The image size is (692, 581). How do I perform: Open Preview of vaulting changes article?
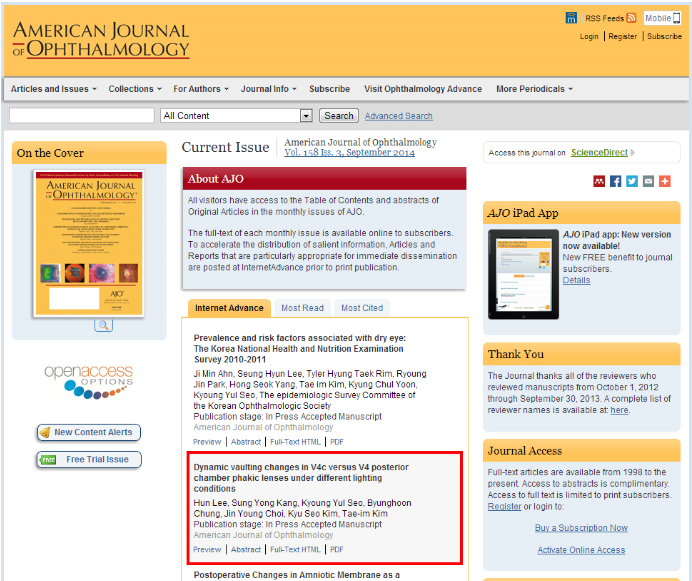coord(207,550)
